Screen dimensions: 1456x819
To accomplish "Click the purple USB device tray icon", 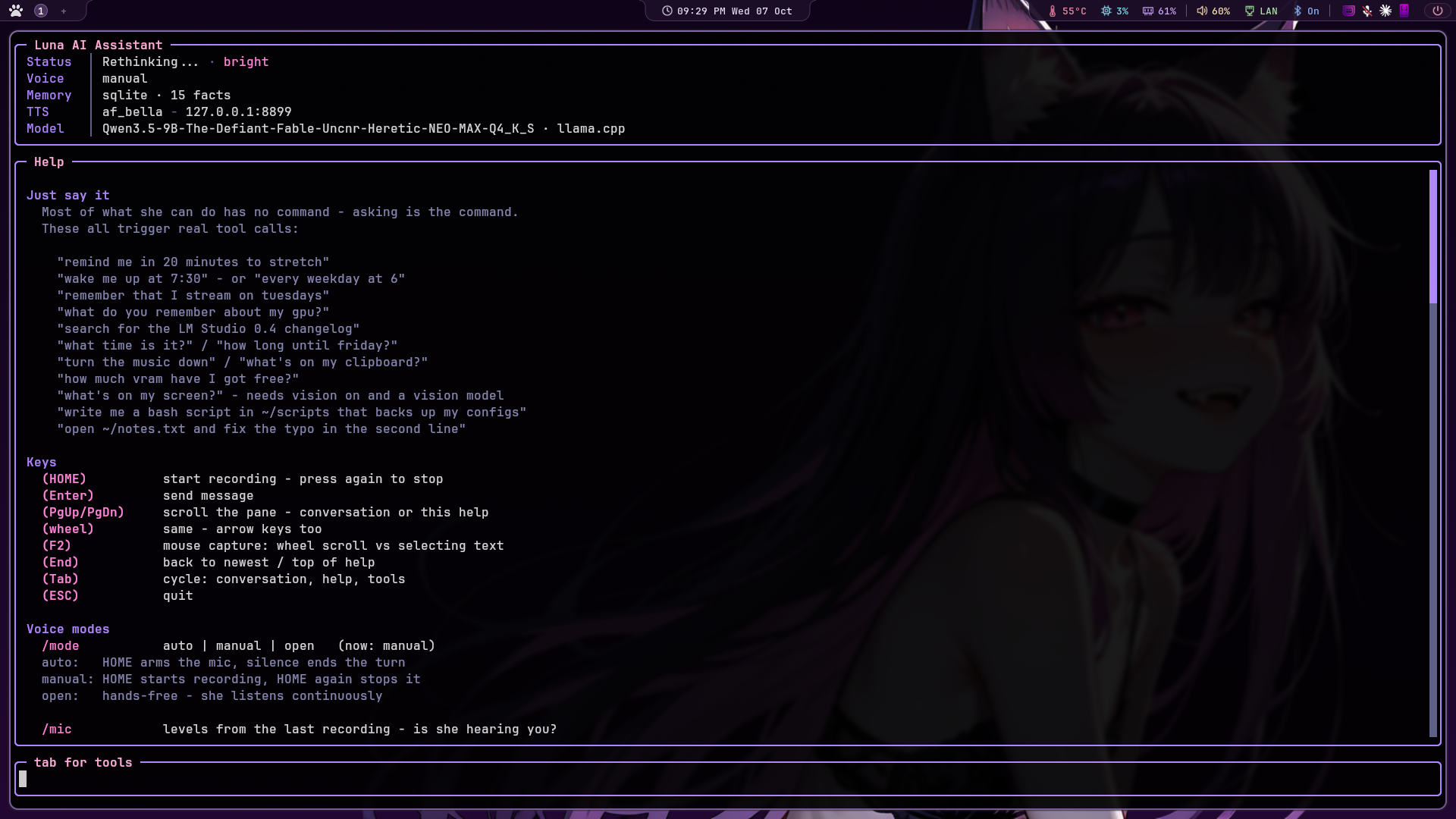I will click(x=1348, y=11).
